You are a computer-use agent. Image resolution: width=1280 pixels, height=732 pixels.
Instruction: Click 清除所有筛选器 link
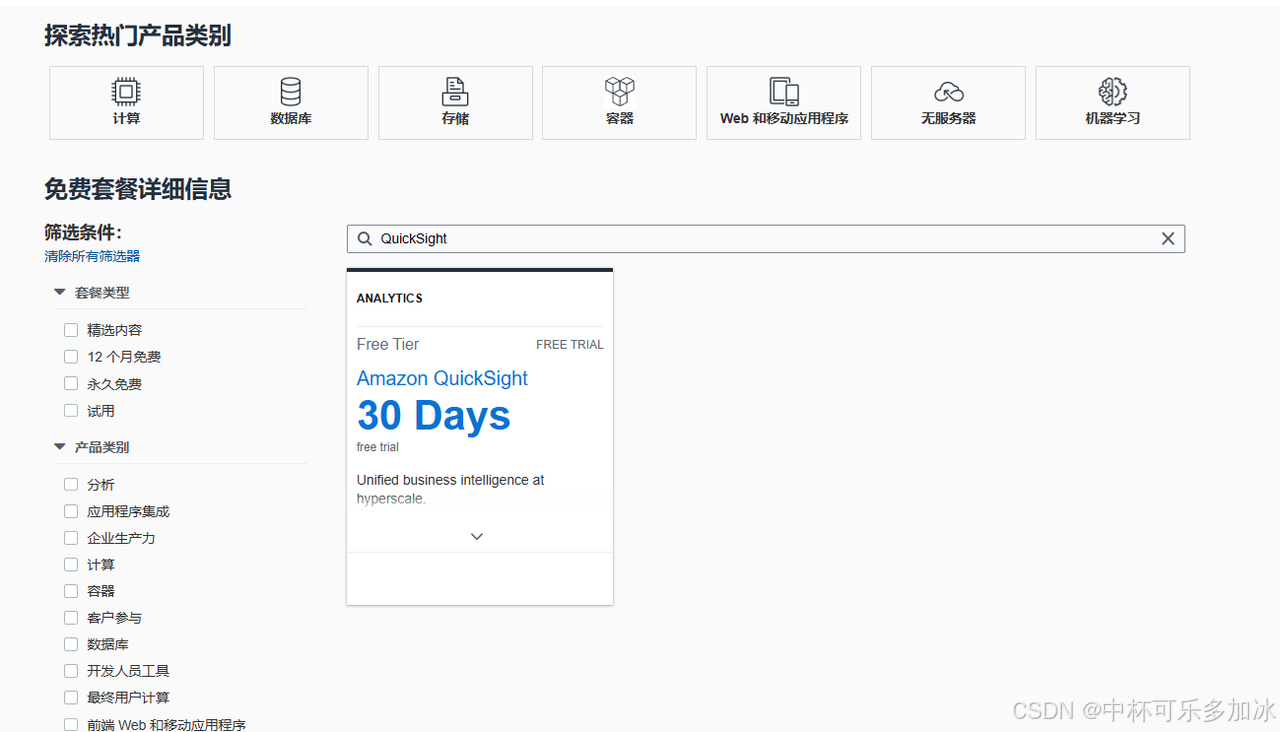click(92, 256)
